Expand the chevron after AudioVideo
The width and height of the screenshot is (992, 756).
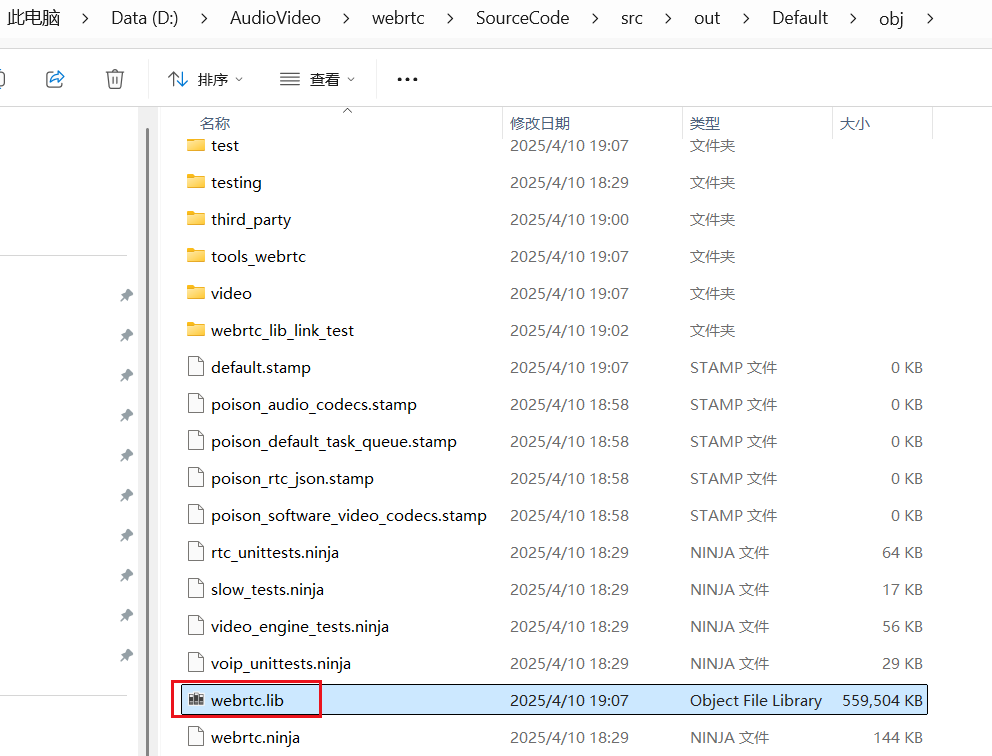coord(346,18)
